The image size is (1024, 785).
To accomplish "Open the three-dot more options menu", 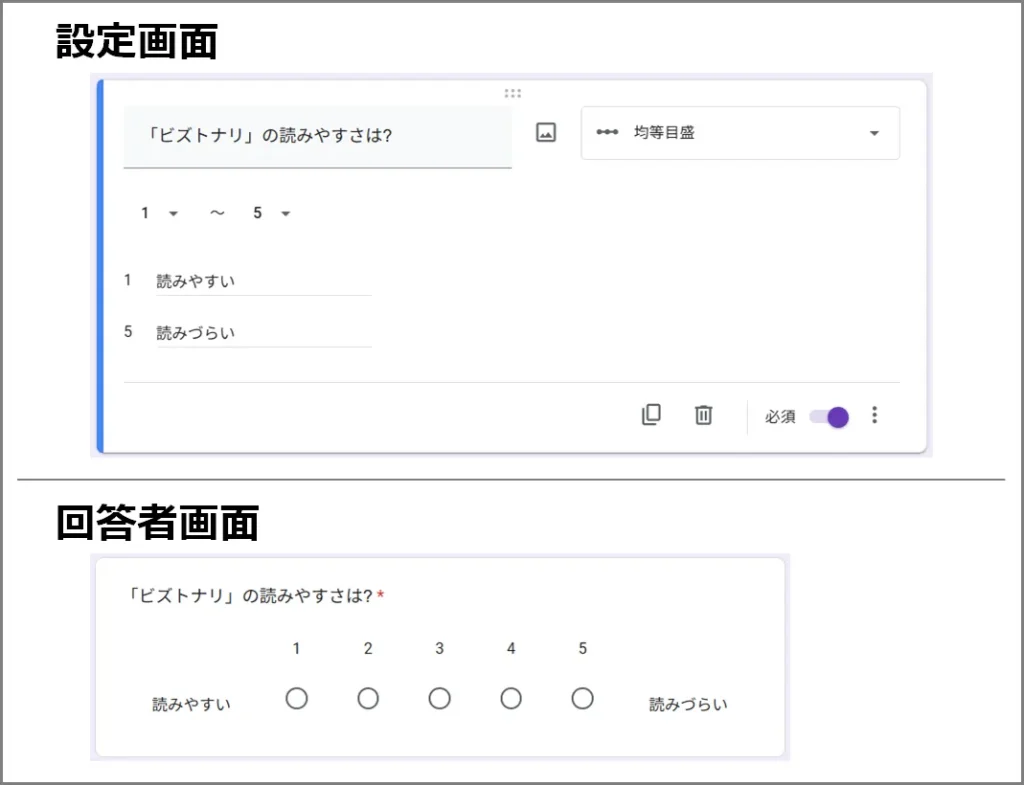I will (875, 415).
